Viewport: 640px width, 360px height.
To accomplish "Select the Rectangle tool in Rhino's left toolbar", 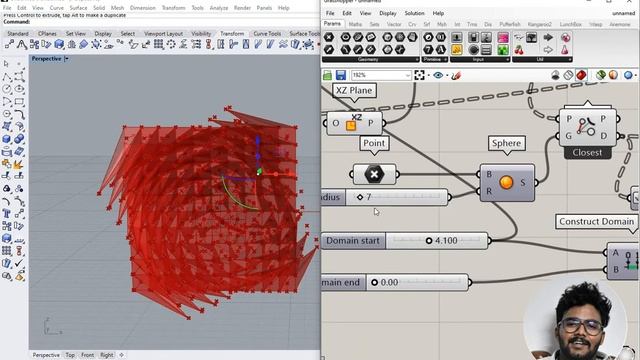I will tap(19, 101).
